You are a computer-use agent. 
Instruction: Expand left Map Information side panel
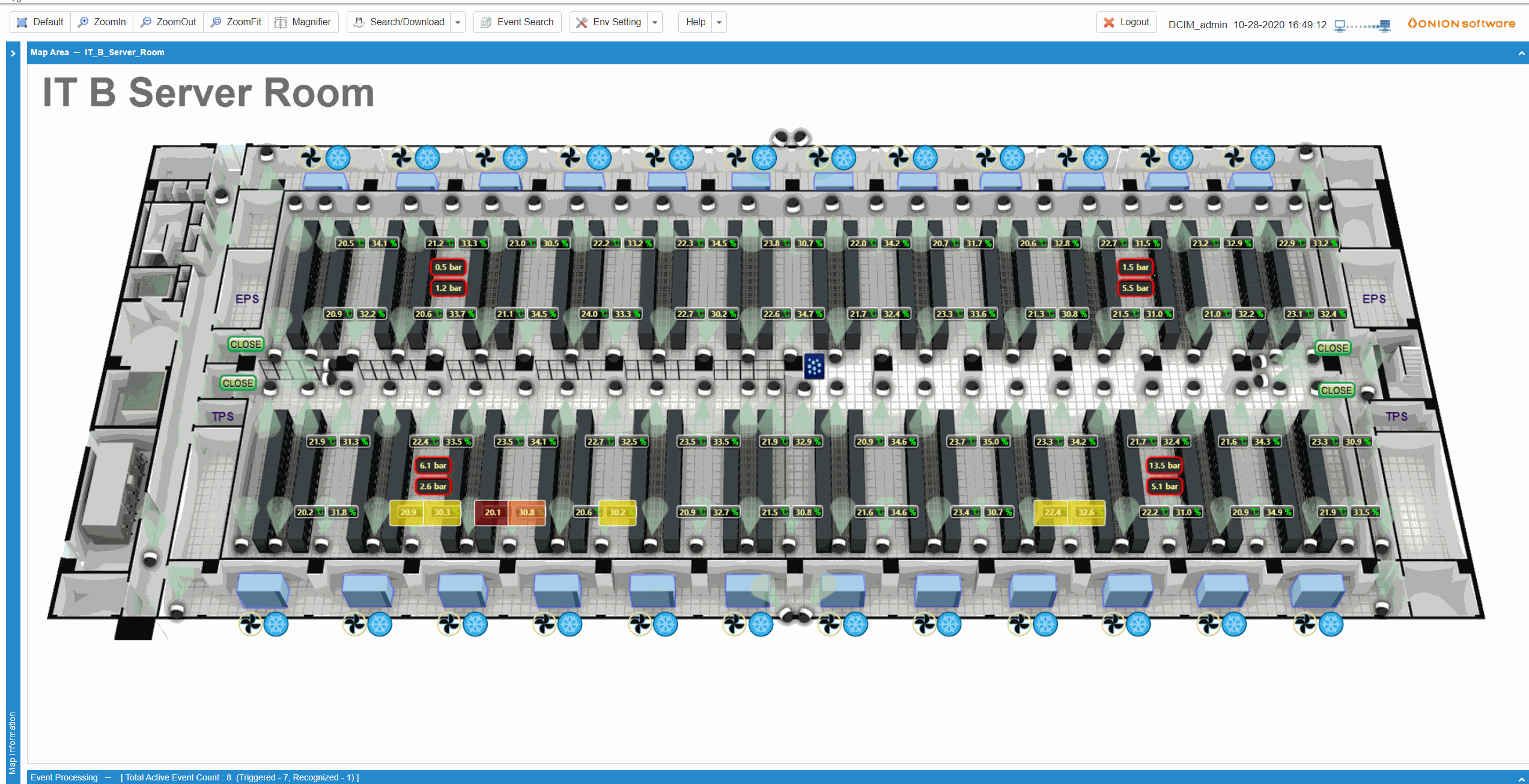click(13, 53)
